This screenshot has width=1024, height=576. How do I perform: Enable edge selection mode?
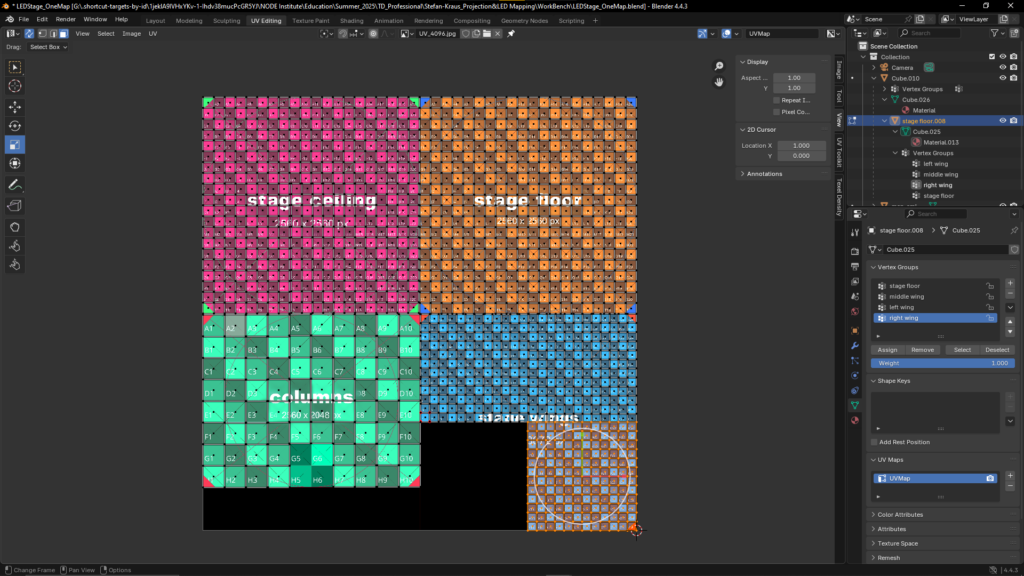(x=53, y=33)
